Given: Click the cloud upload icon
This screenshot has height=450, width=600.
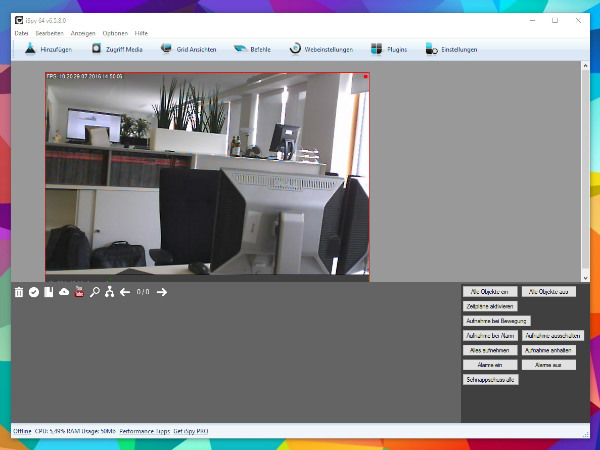Looking at the screenshot, I should tap(64, 292).
